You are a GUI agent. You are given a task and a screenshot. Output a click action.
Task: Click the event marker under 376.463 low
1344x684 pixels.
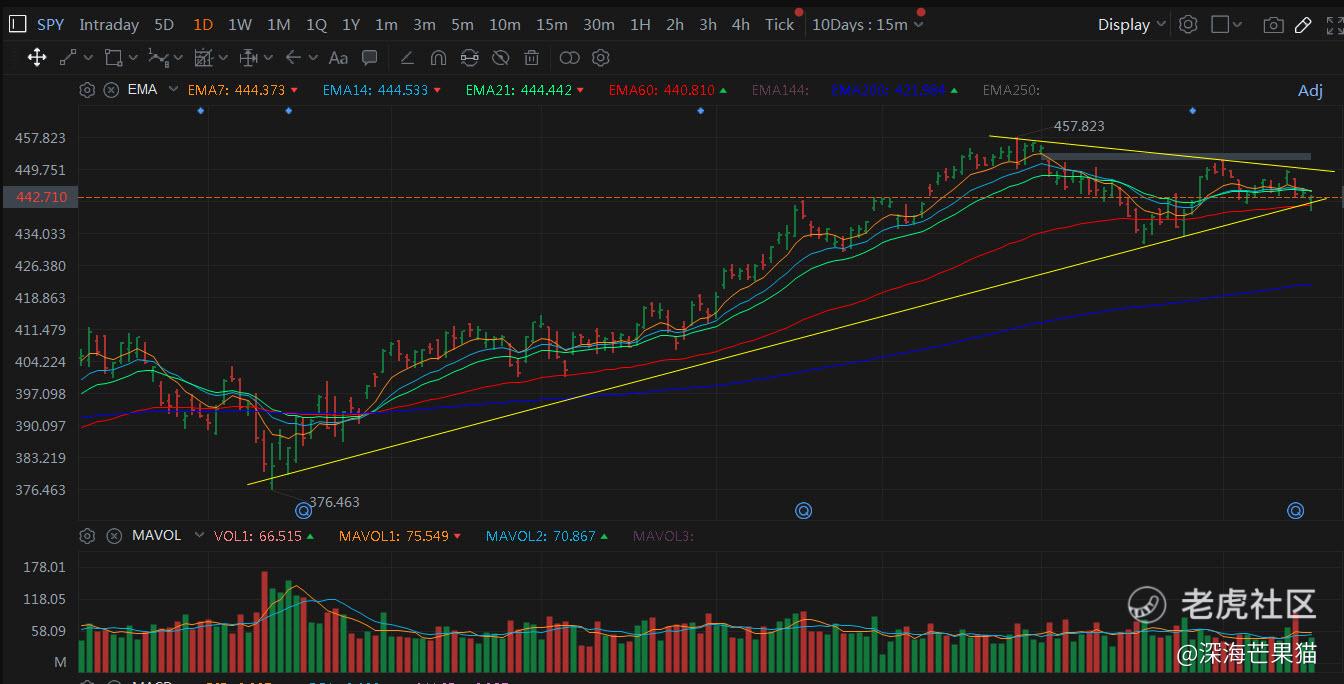click(304, 511)
